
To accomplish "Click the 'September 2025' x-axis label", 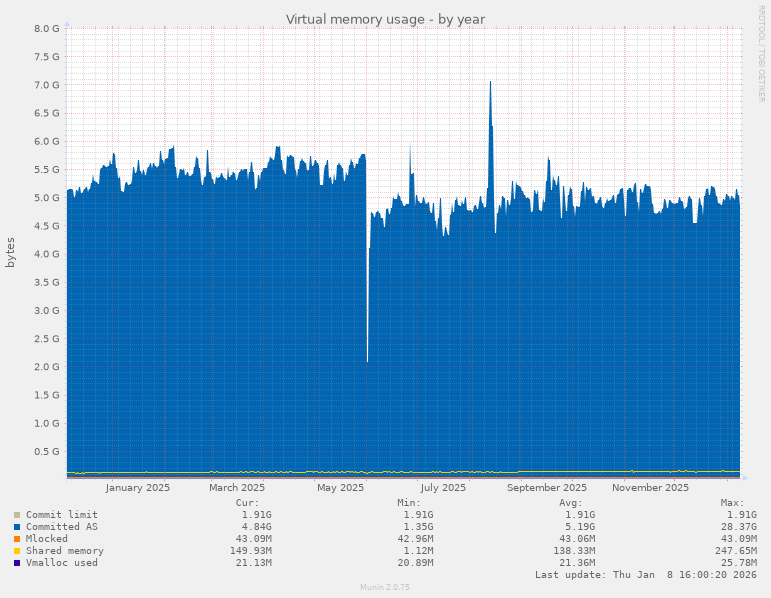I will [547, 488].
